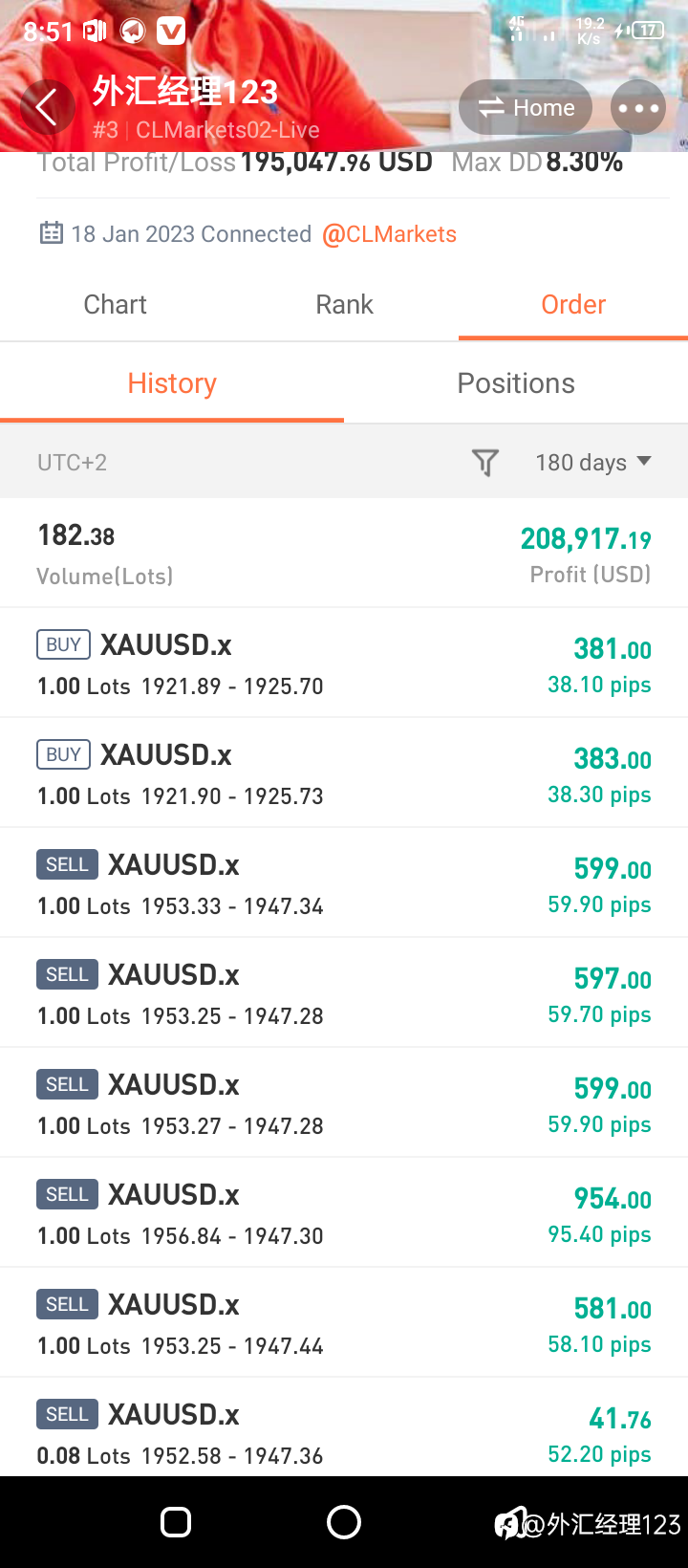Expand the 180 days period dropdown

click(593, 463)
